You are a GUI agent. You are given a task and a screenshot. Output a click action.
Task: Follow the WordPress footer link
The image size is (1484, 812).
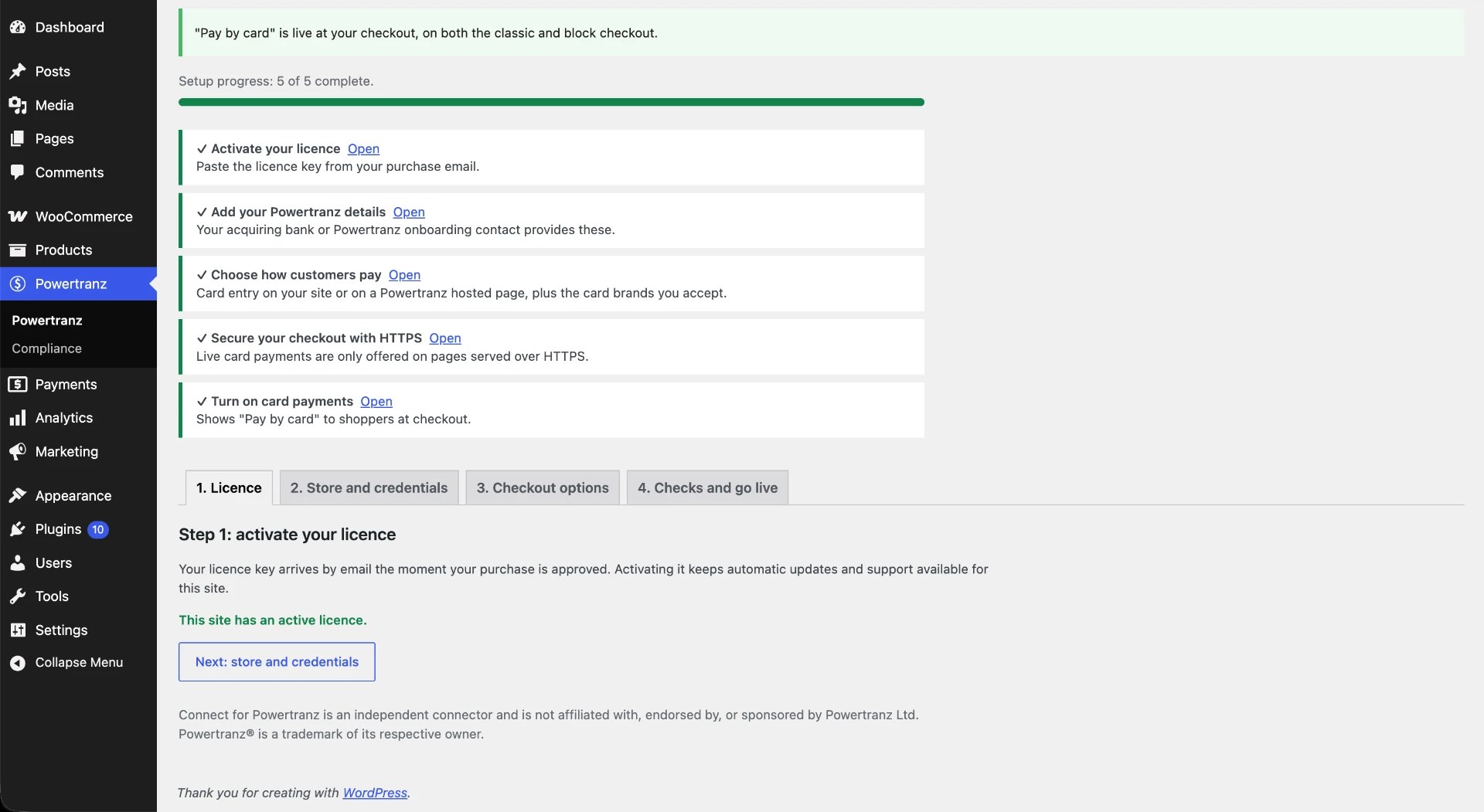(x=375, y=793)
